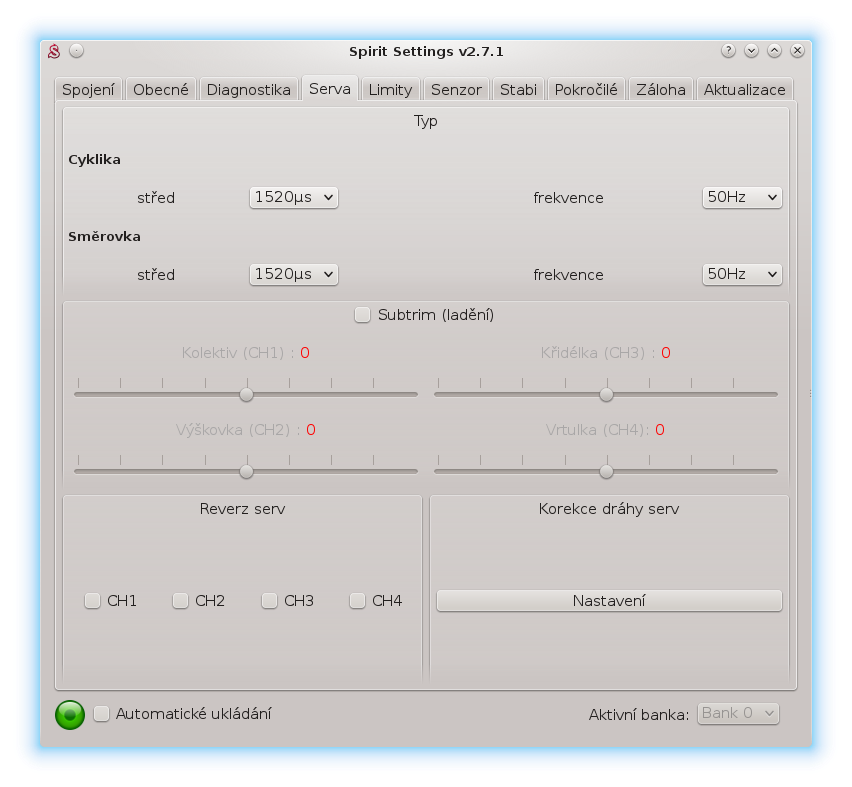Open the Aktivní banka Bank 0 dropdown
Viewport: 852px width, 787px height.
pyautogui.click(x=738, y=713)
